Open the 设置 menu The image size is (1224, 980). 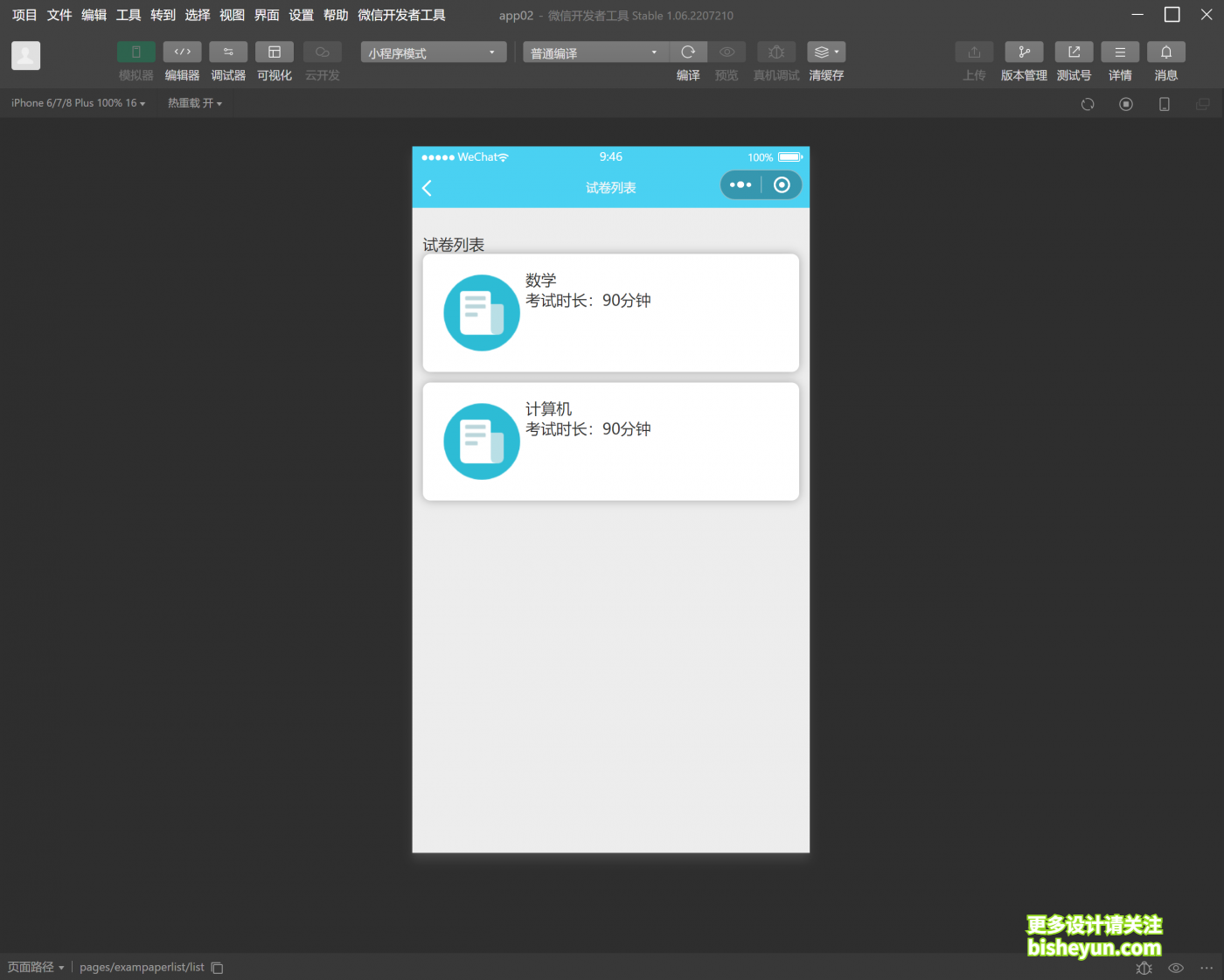[x=301, y=15]
